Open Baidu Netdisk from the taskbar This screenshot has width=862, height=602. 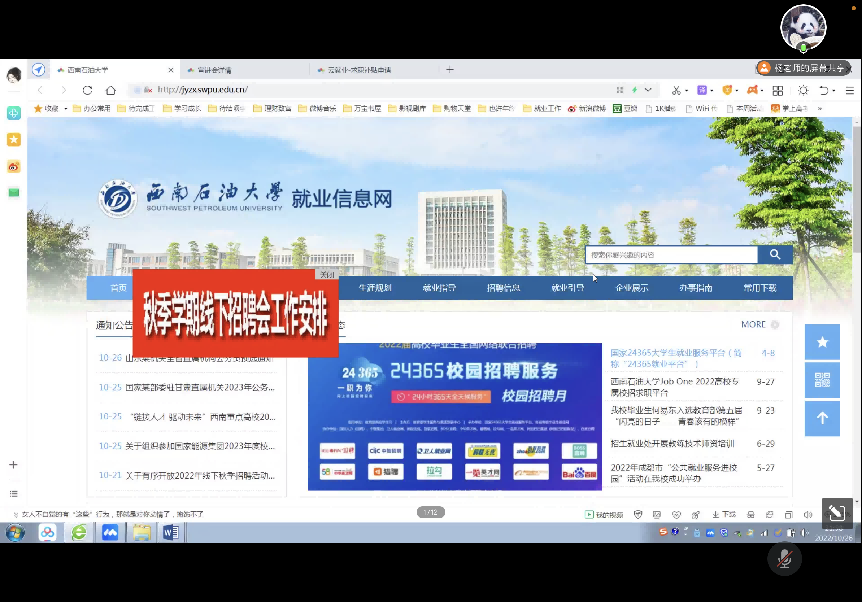pyautogui.click(x=47, y=532)
